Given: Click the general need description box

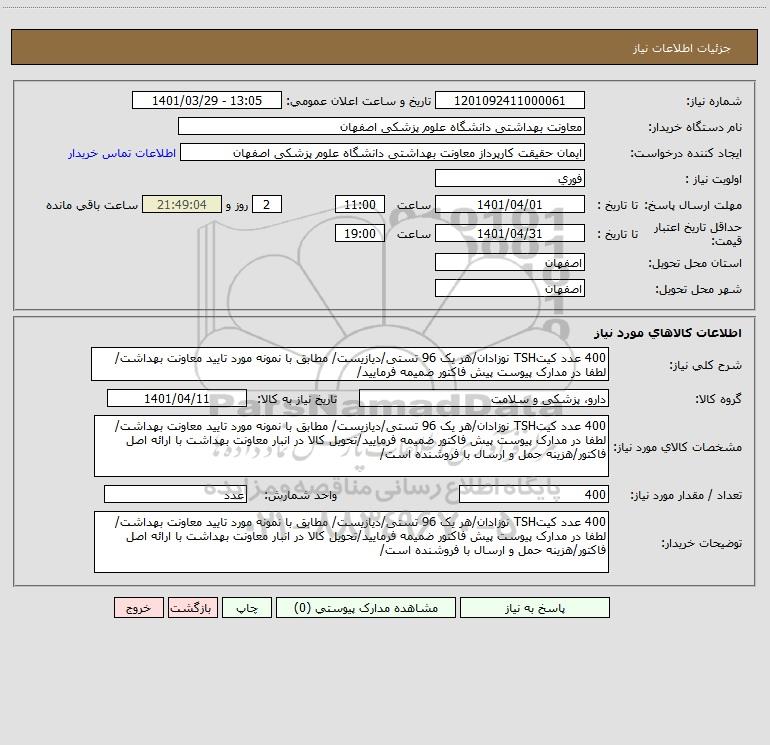Looking at the screenshot, I should [350, 364].
